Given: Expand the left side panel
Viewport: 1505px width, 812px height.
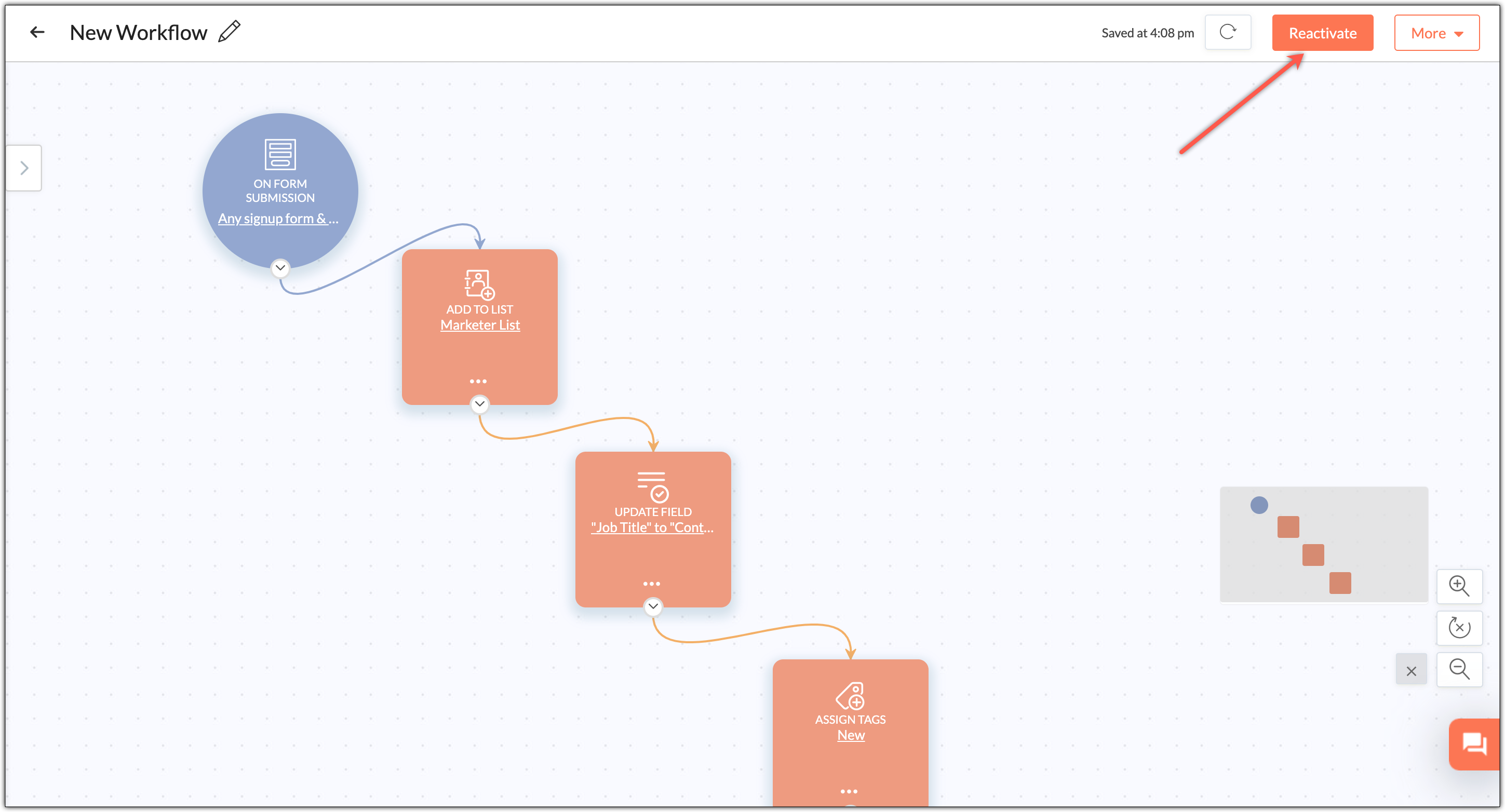Looking at the screenshot, I should point(24,168).
